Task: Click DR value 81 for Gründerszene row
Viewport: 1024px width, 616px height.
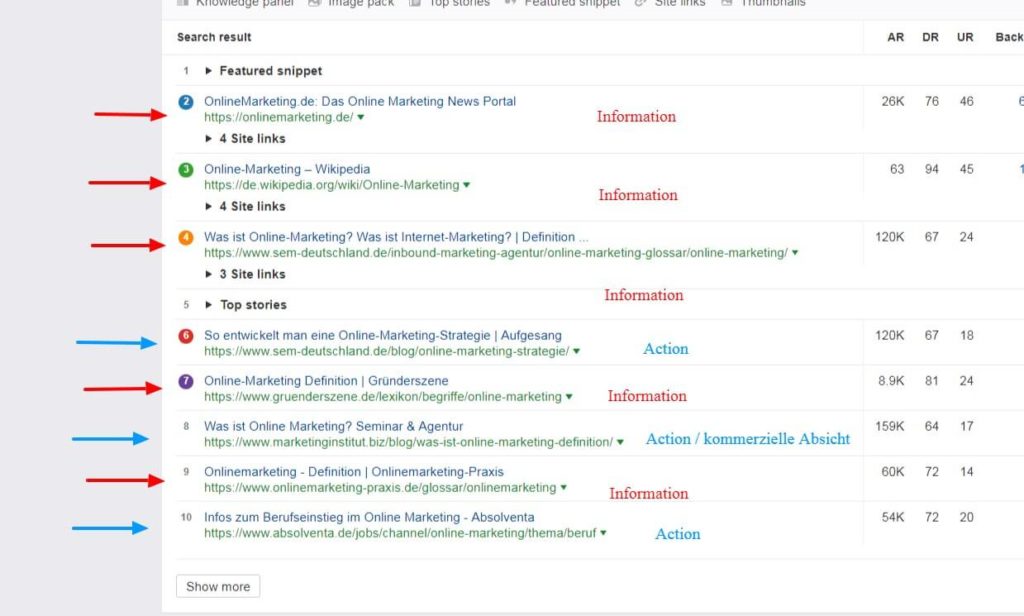Action: click(x=931, y=381)
